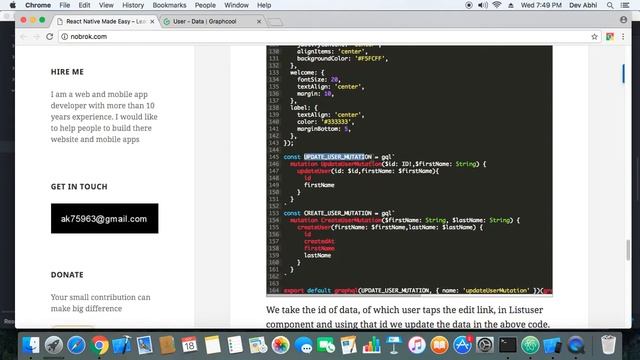Close the Graphcool tab
The width and height of the screenshot is (640, 360).
pos(259,22)
